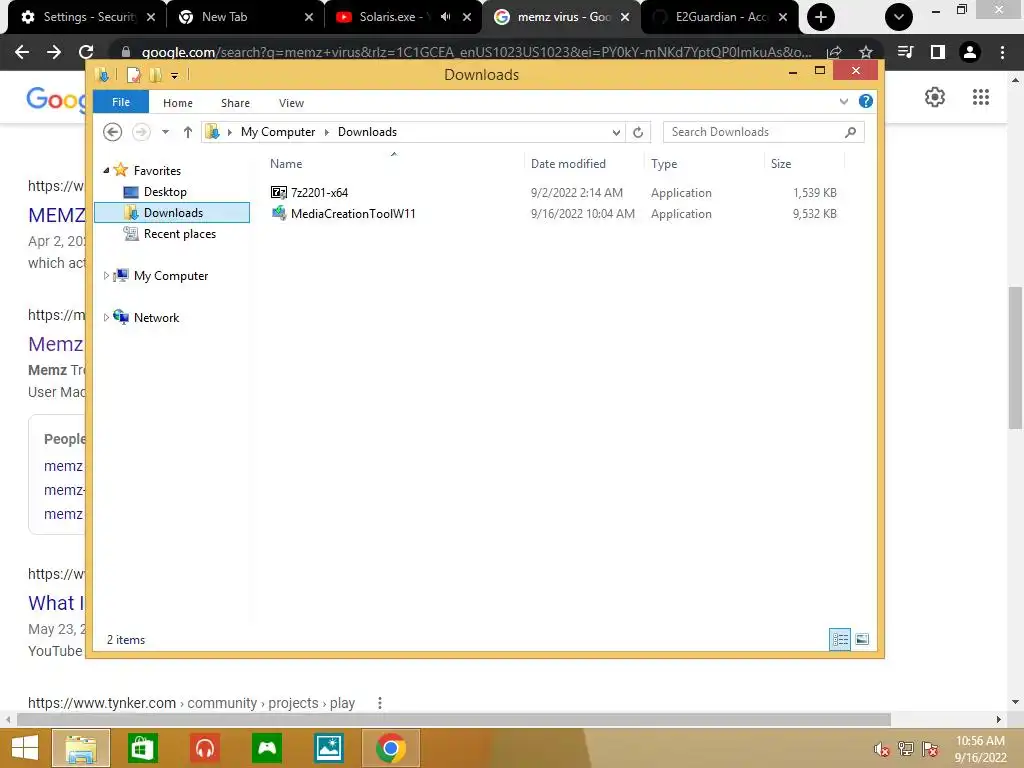Click the taskbar clock
This screenshot has width=1024, height=768.
click(980, 749)
